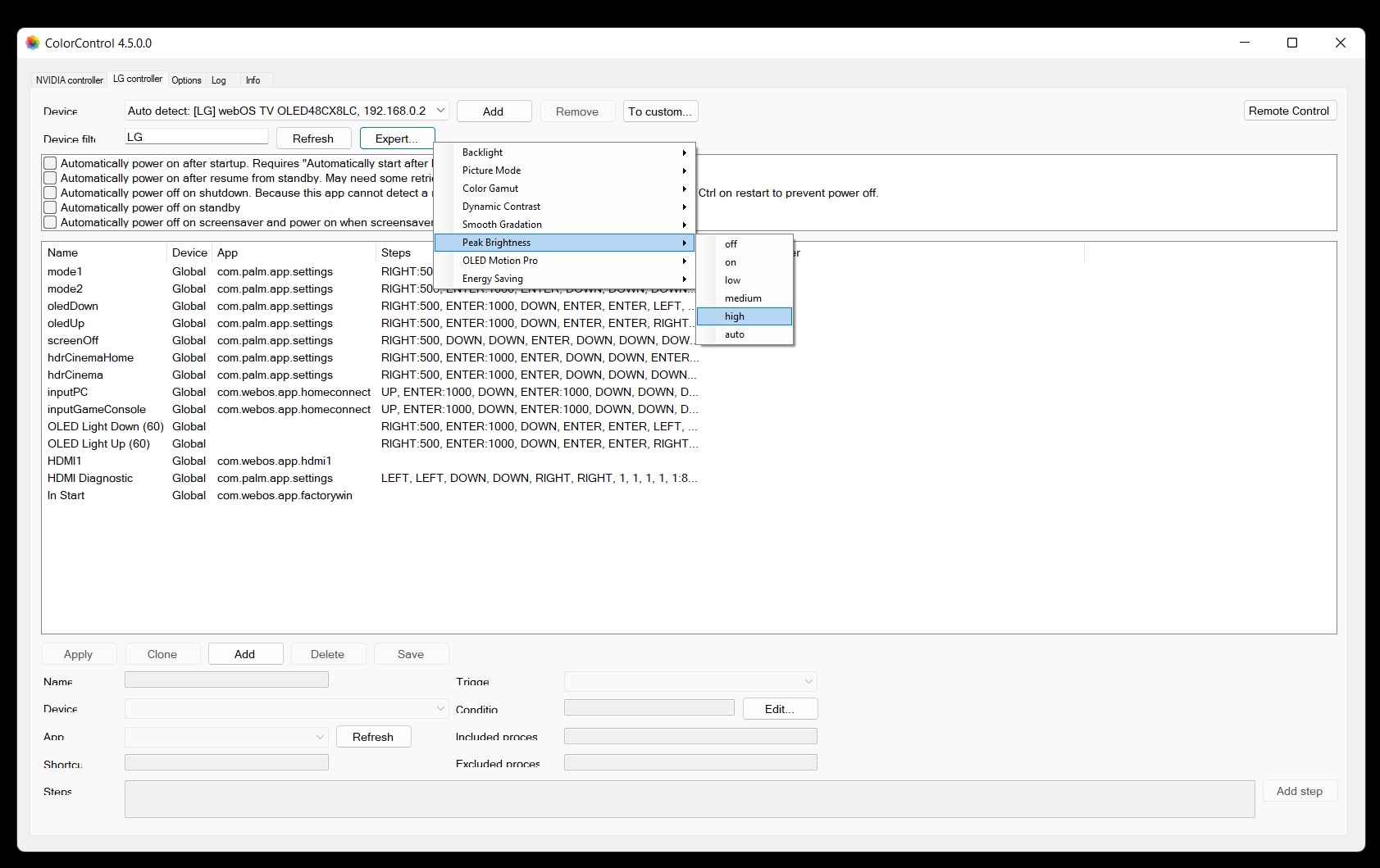Open the Dynamic Contrast submenu
1380x868 pixels.
565,207
